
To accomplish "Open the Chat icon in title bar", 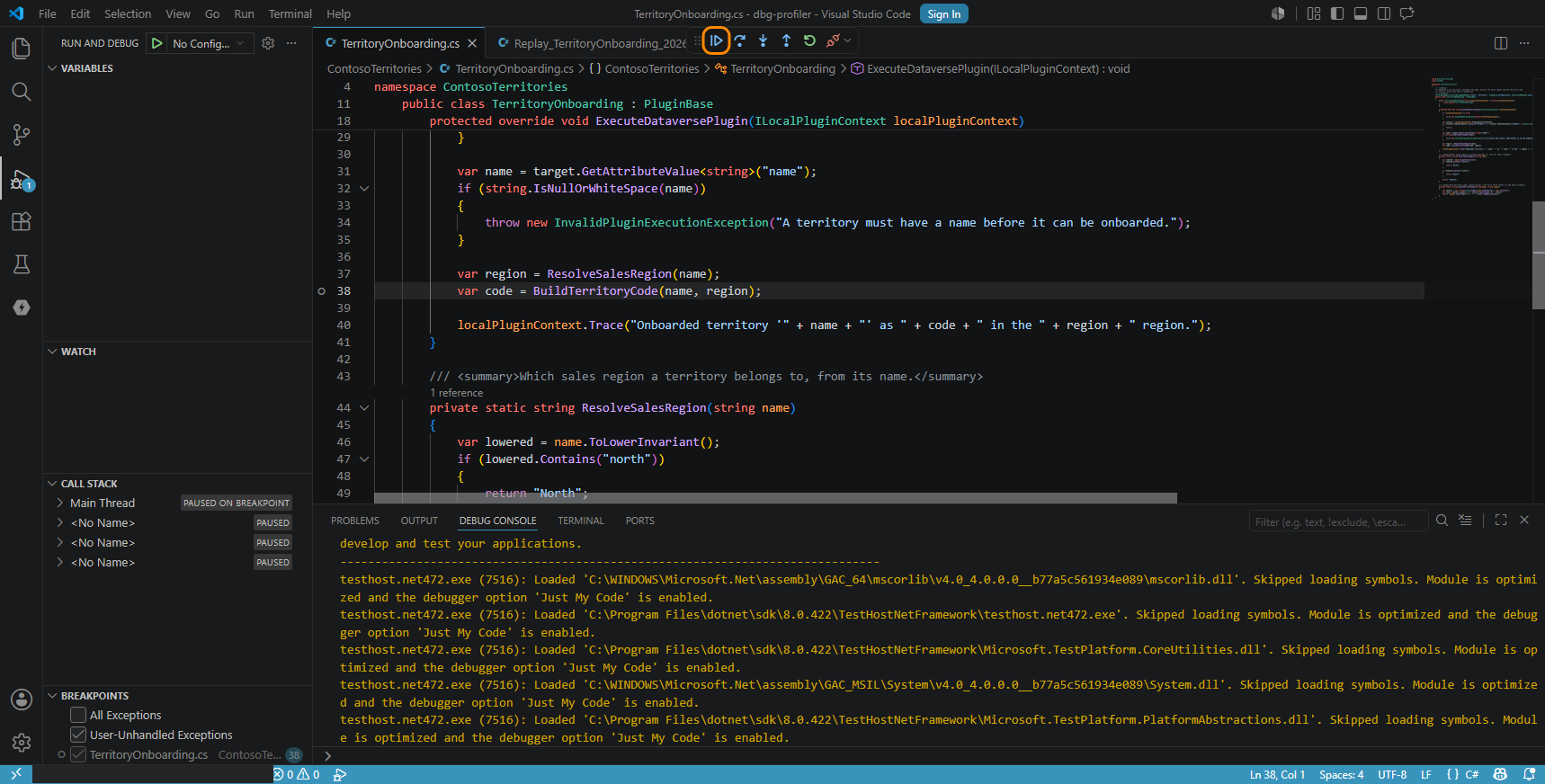I will pyautogui.click(x=1407, y=13).
